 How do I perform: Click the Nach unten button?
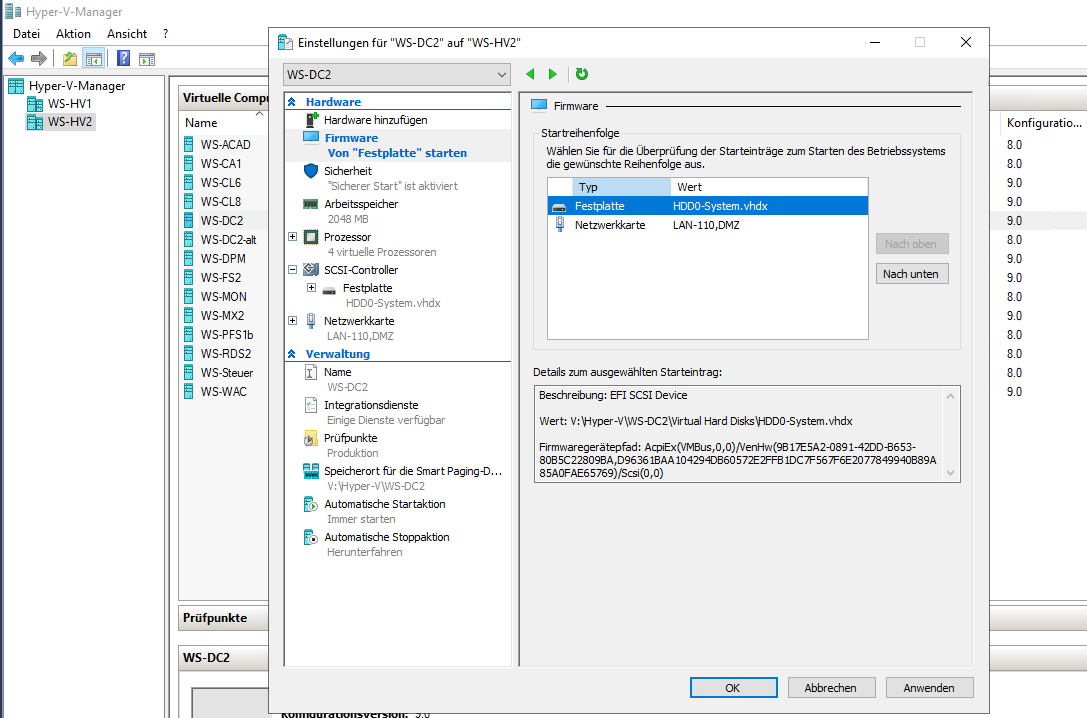(x=912, y=274)
